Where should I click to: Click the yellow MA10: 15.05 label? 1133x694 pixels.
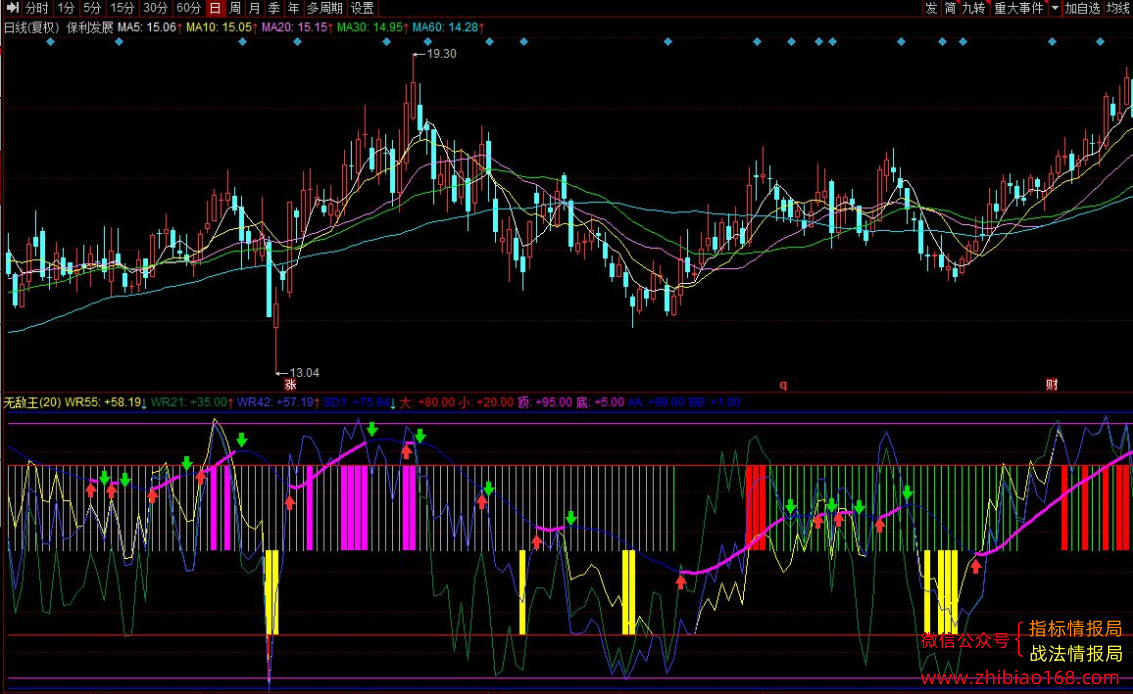click(221, 27)
